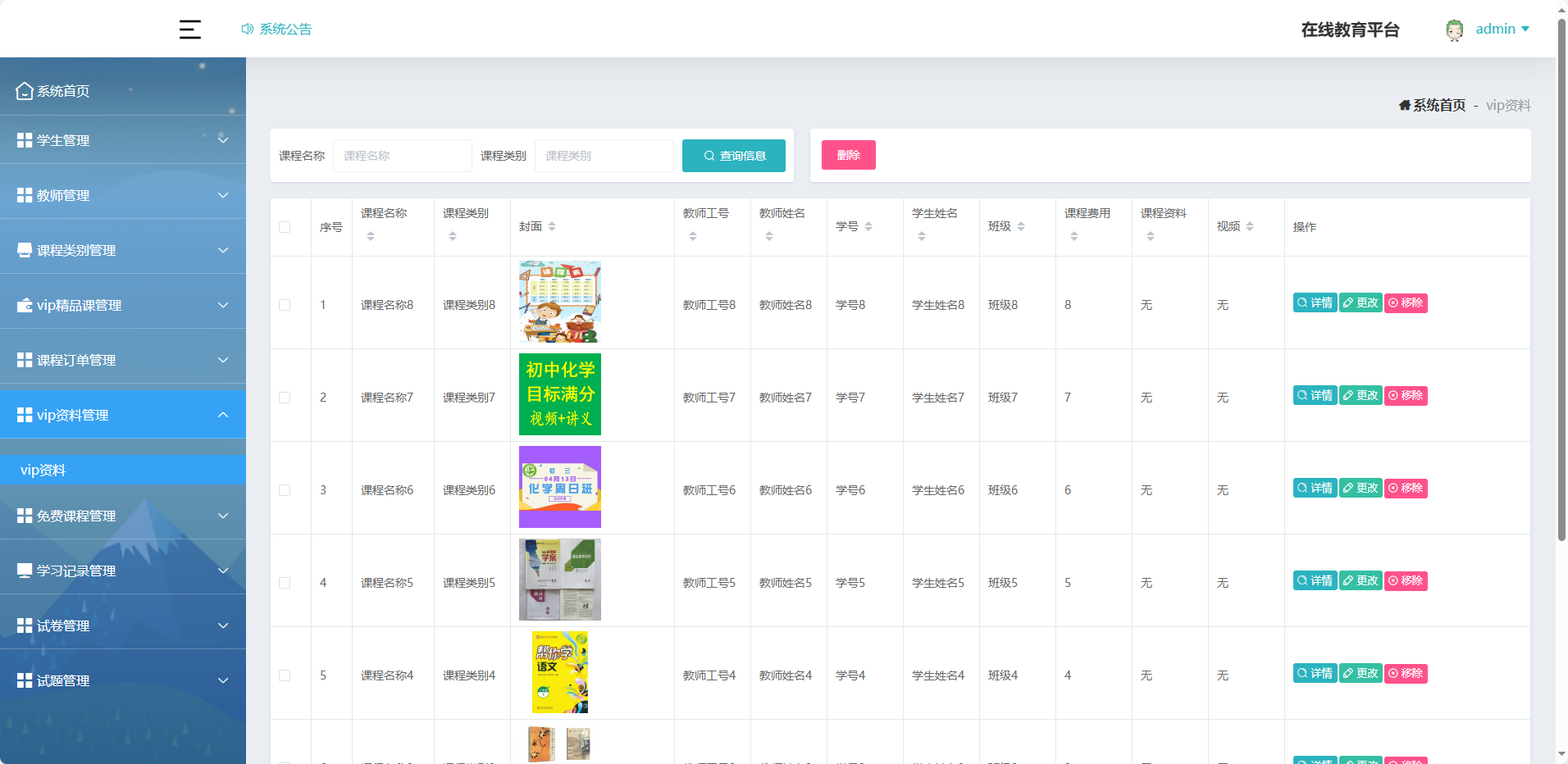Screen dimensions: 1568x764
Task: Click the grid icon beside 免费课程管理
Action: [25, 516]
